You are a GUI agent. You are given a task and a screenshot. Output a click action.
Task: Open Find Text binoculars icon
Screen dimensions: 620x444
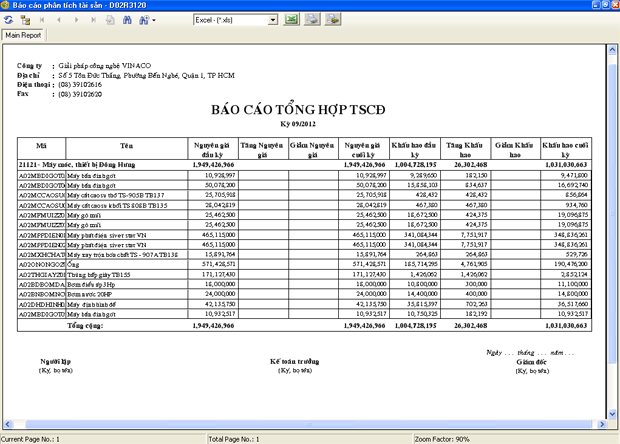[x=127, y=20]
